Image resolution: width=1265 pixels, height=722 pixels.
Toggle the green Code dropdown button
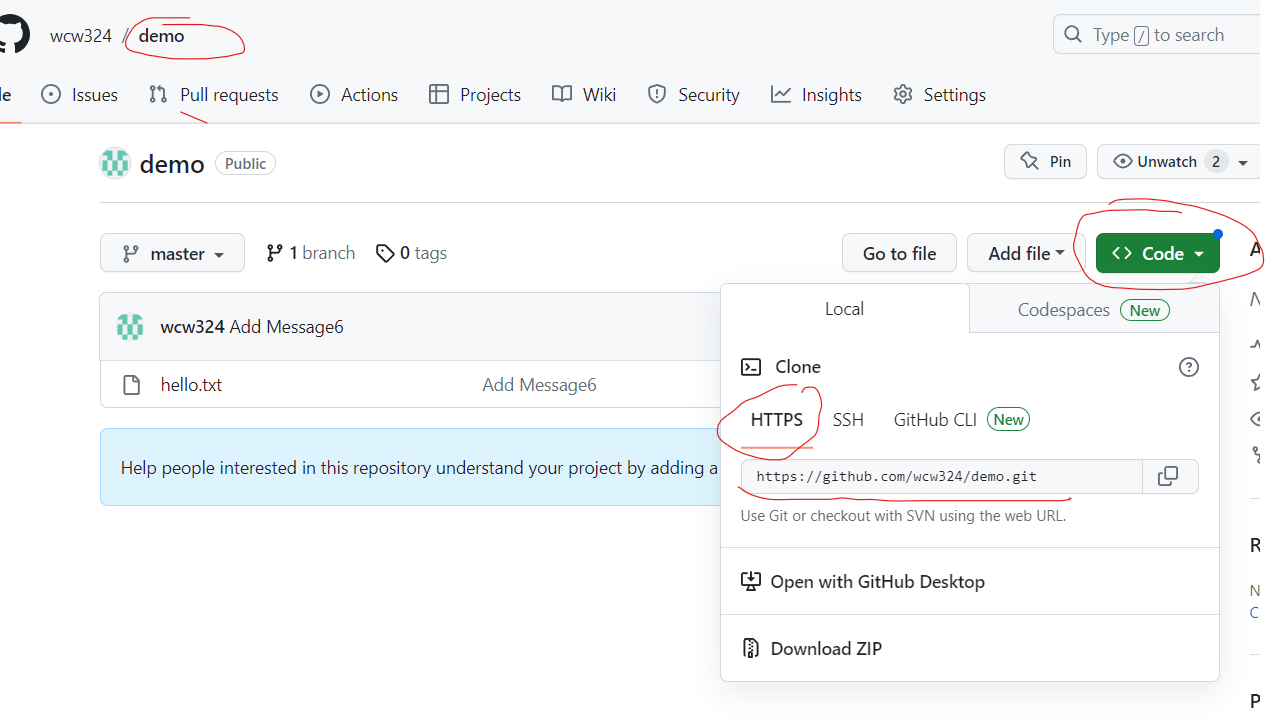pos(1158,253)
